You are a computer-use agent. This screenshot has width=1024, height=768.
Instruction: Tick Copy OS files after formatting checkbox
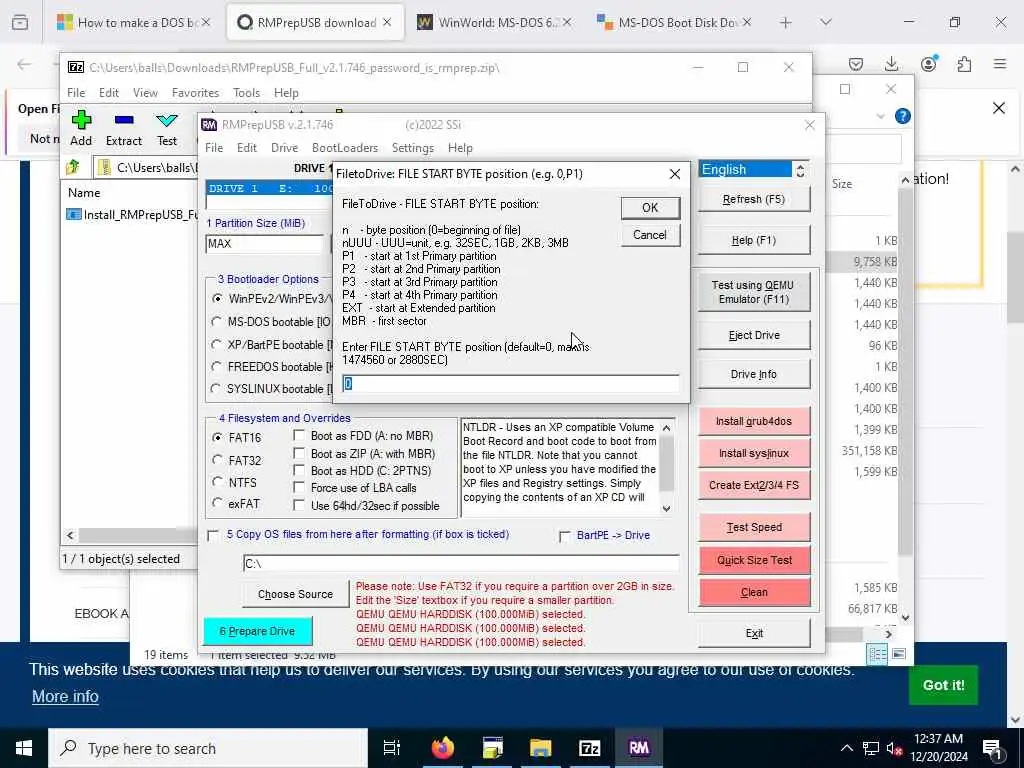(x=213, y=536)
